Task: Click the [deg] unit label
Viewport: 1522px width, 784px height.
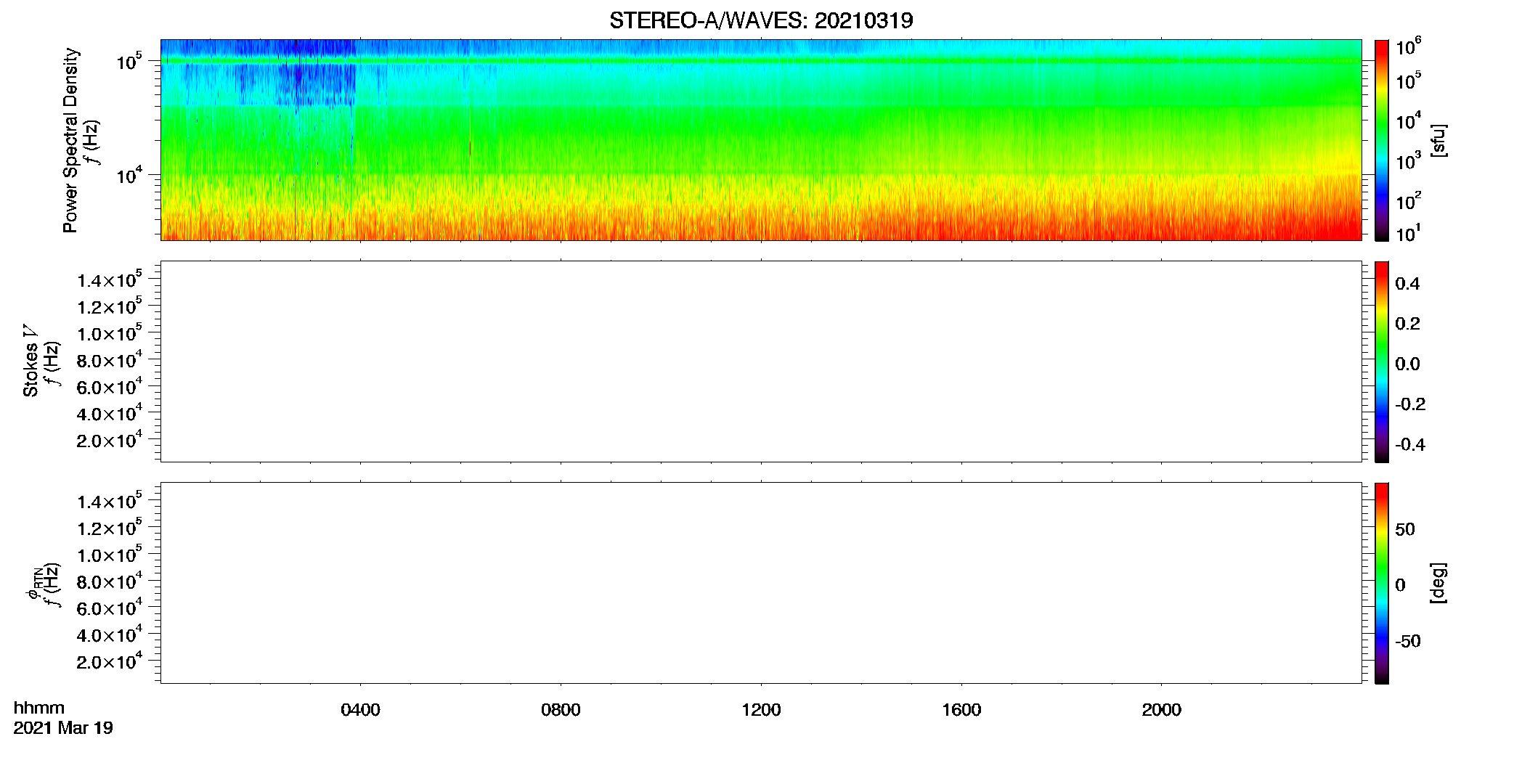Action: (x=1438, y=583)
